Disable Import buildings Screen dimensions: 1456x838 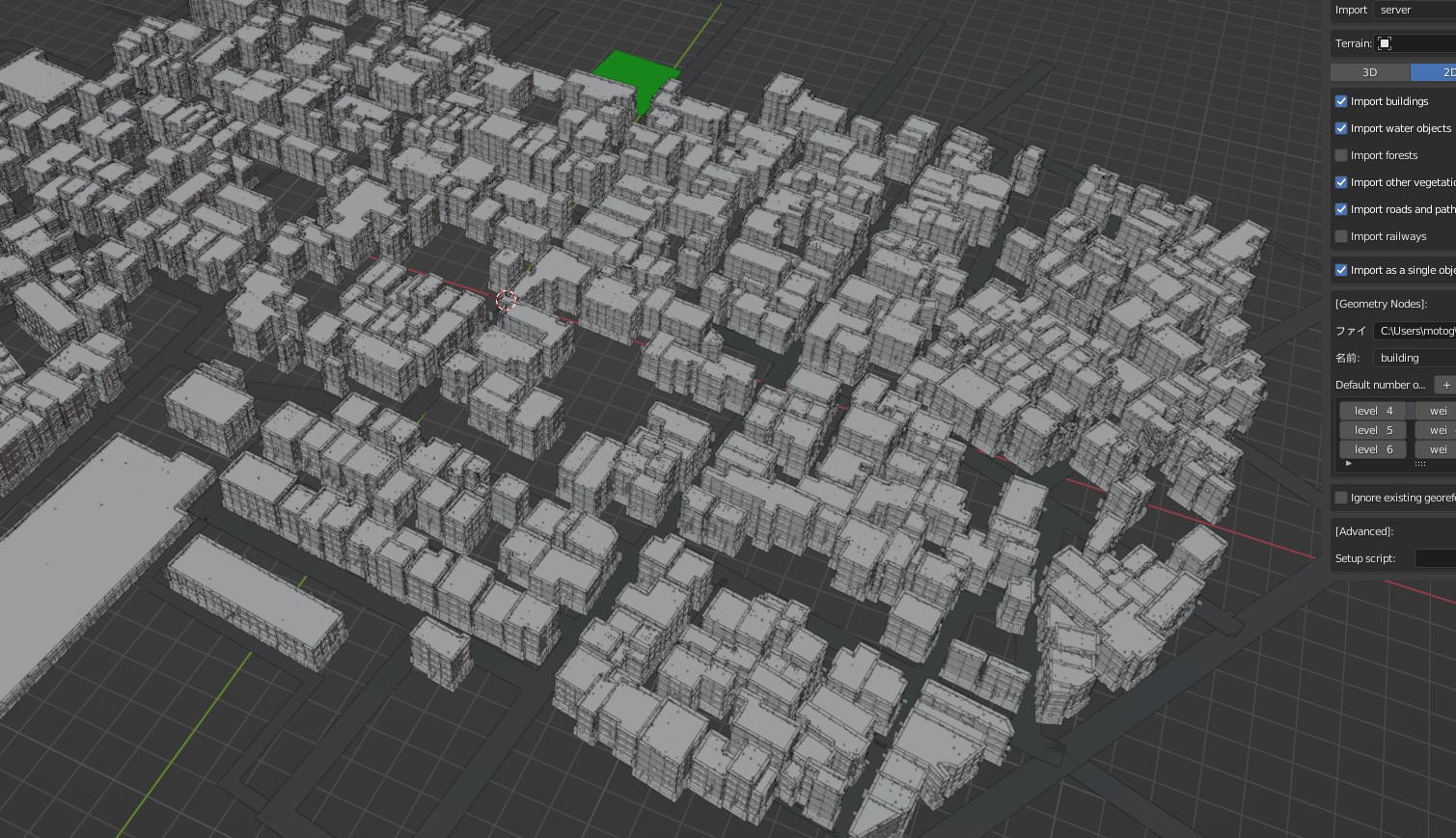1341,101
